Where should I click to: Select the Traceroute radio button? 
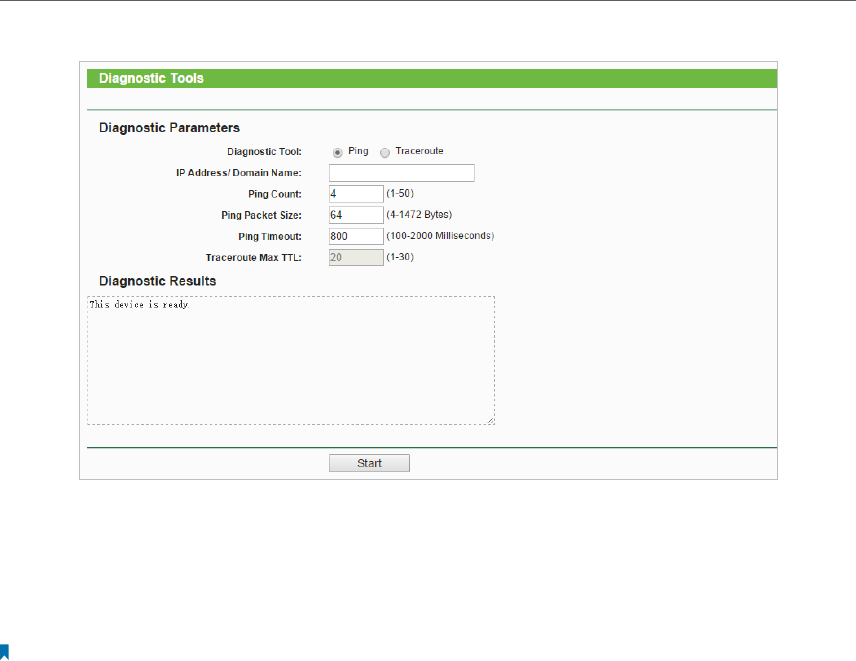pyautogui.click(x=385, y=153)
